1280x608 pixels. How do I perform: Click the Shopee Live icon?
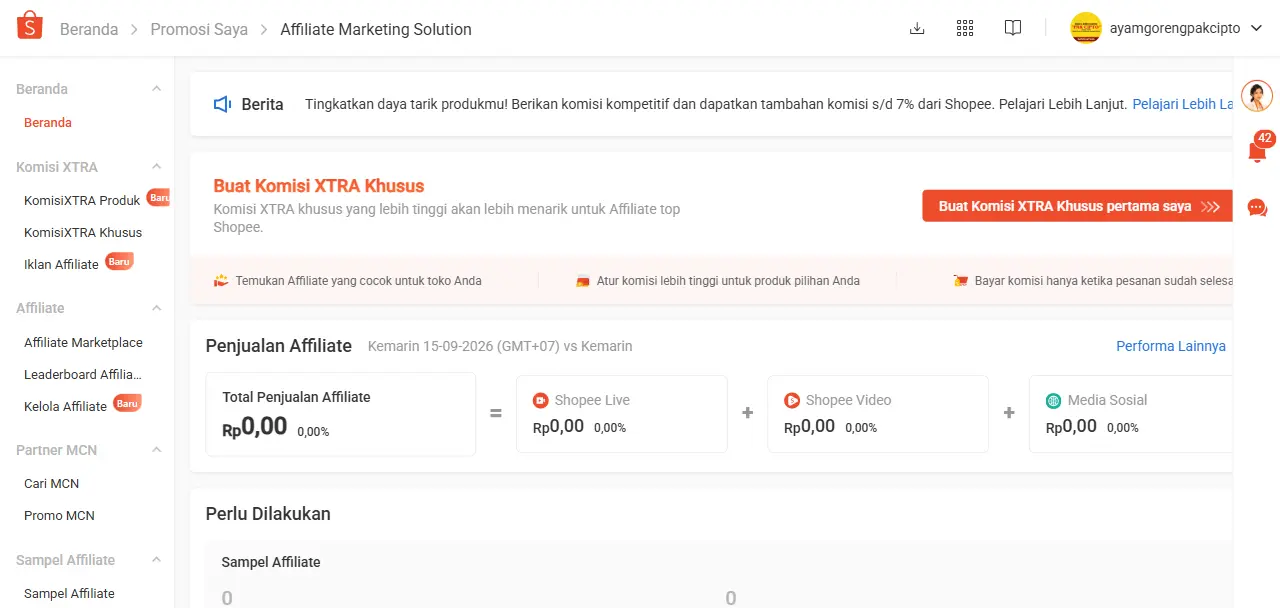tap(541, 400)
